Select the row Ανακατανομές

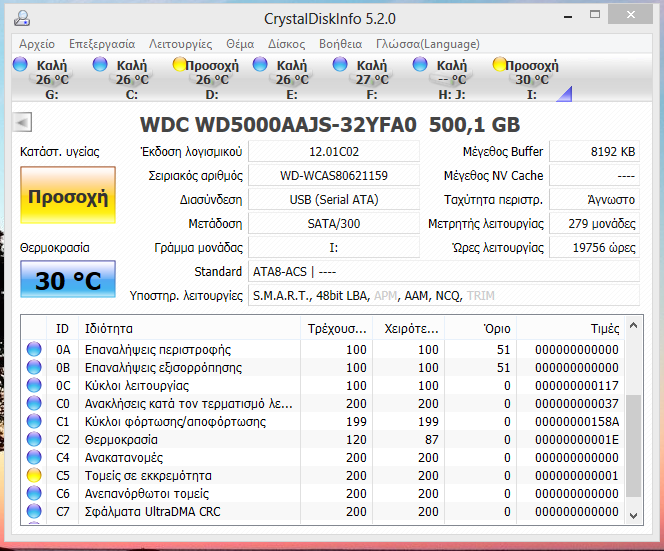pyautogui.click(x=324, y=457)
